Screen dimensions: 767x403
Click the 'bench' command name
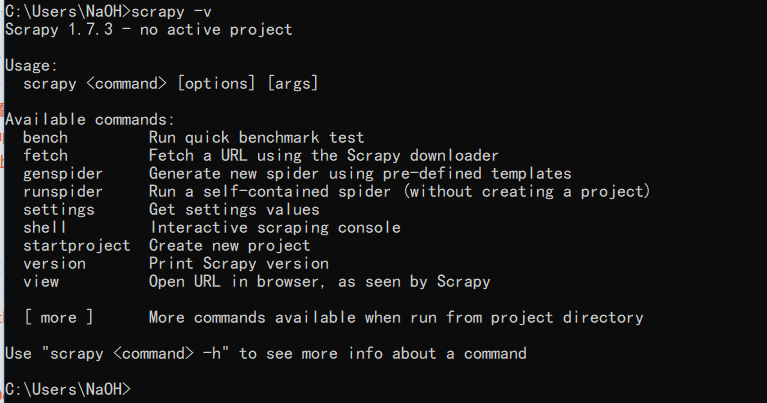pyautogui.click(x=45, y=138)
